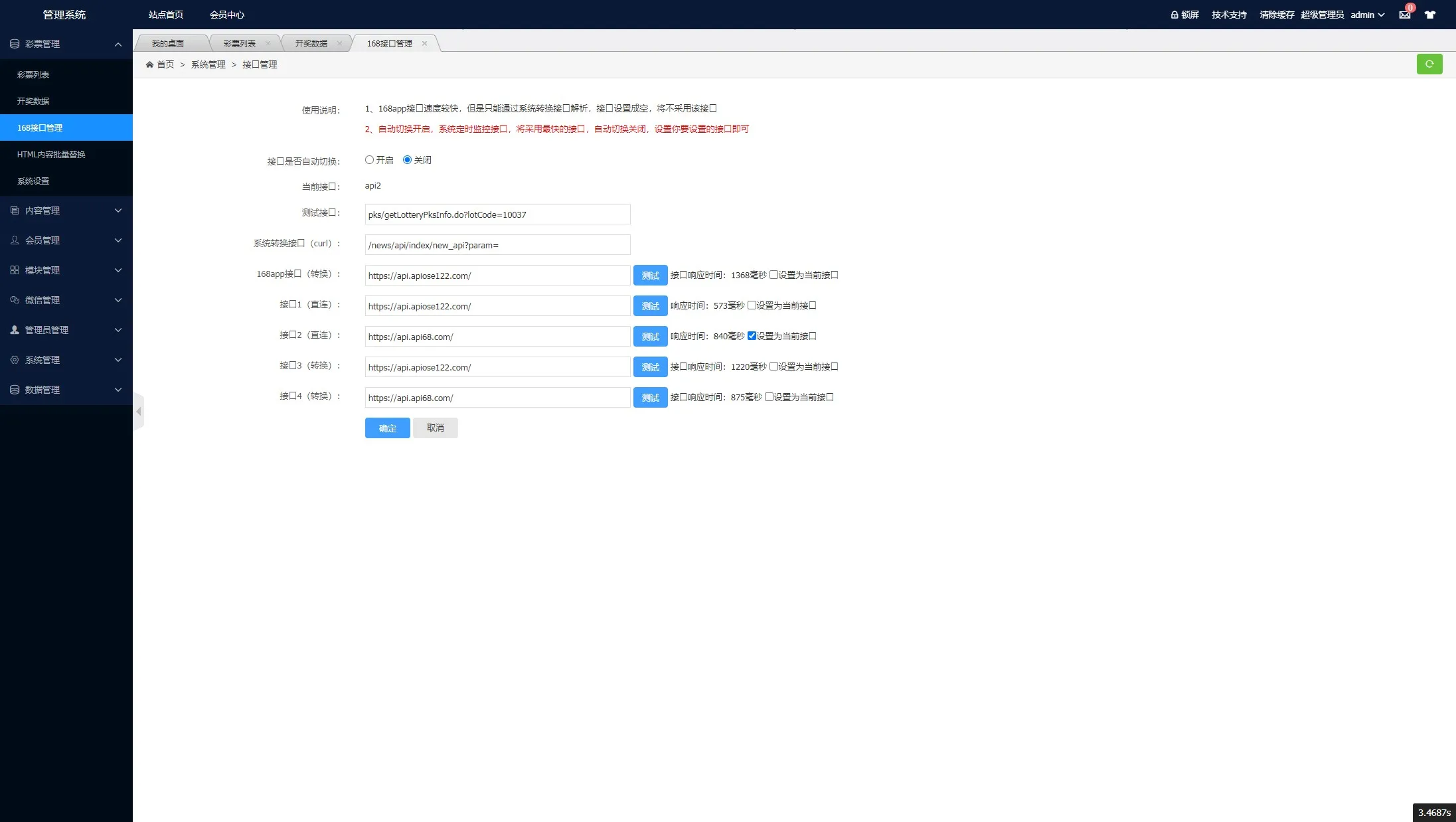Open the mail notification envelope icon
This screenshot has height=822, width=1456.
click(1404, 15)
